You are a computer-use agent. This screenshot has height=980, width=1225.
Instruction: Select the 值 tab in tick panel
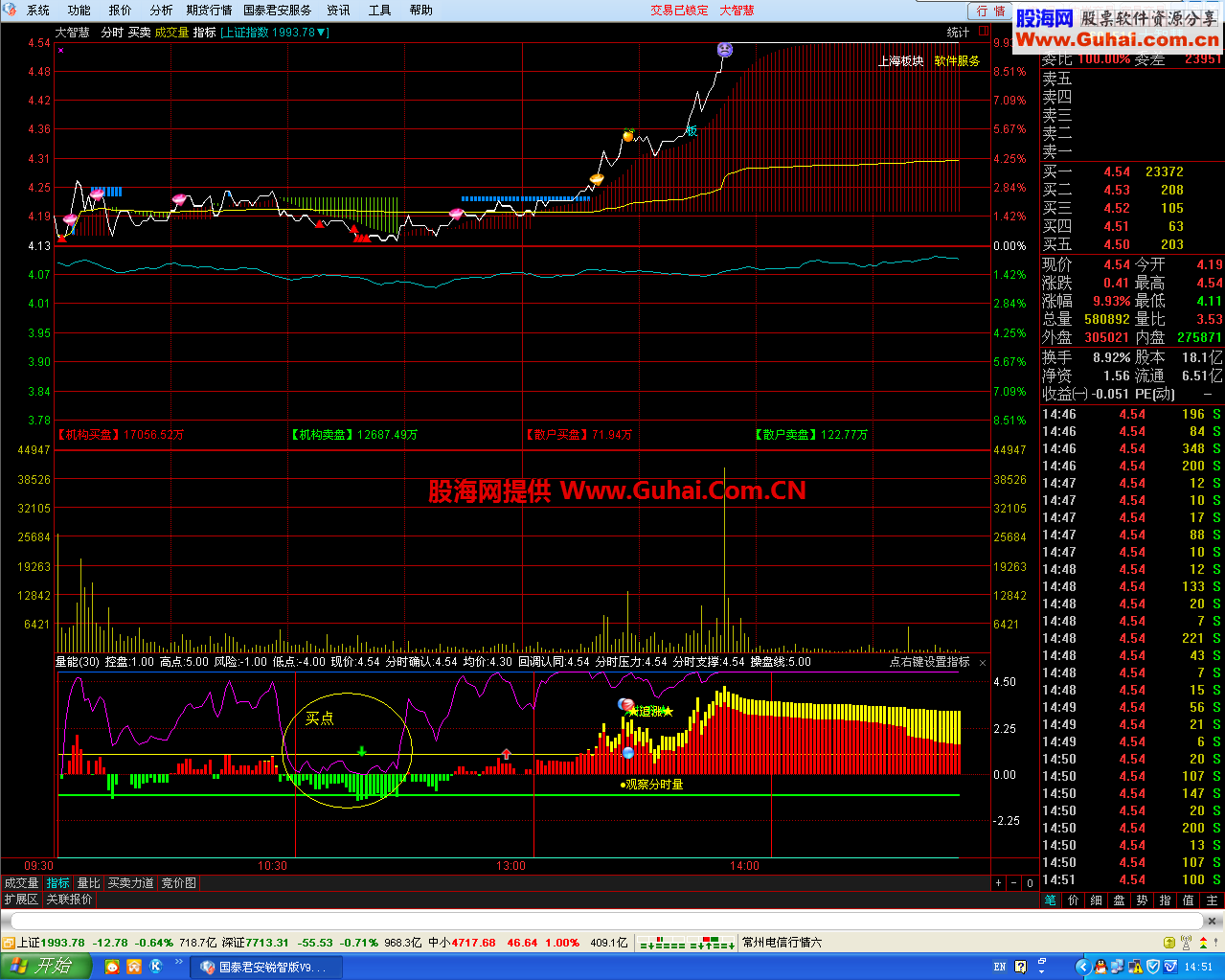click(1189, 900)
